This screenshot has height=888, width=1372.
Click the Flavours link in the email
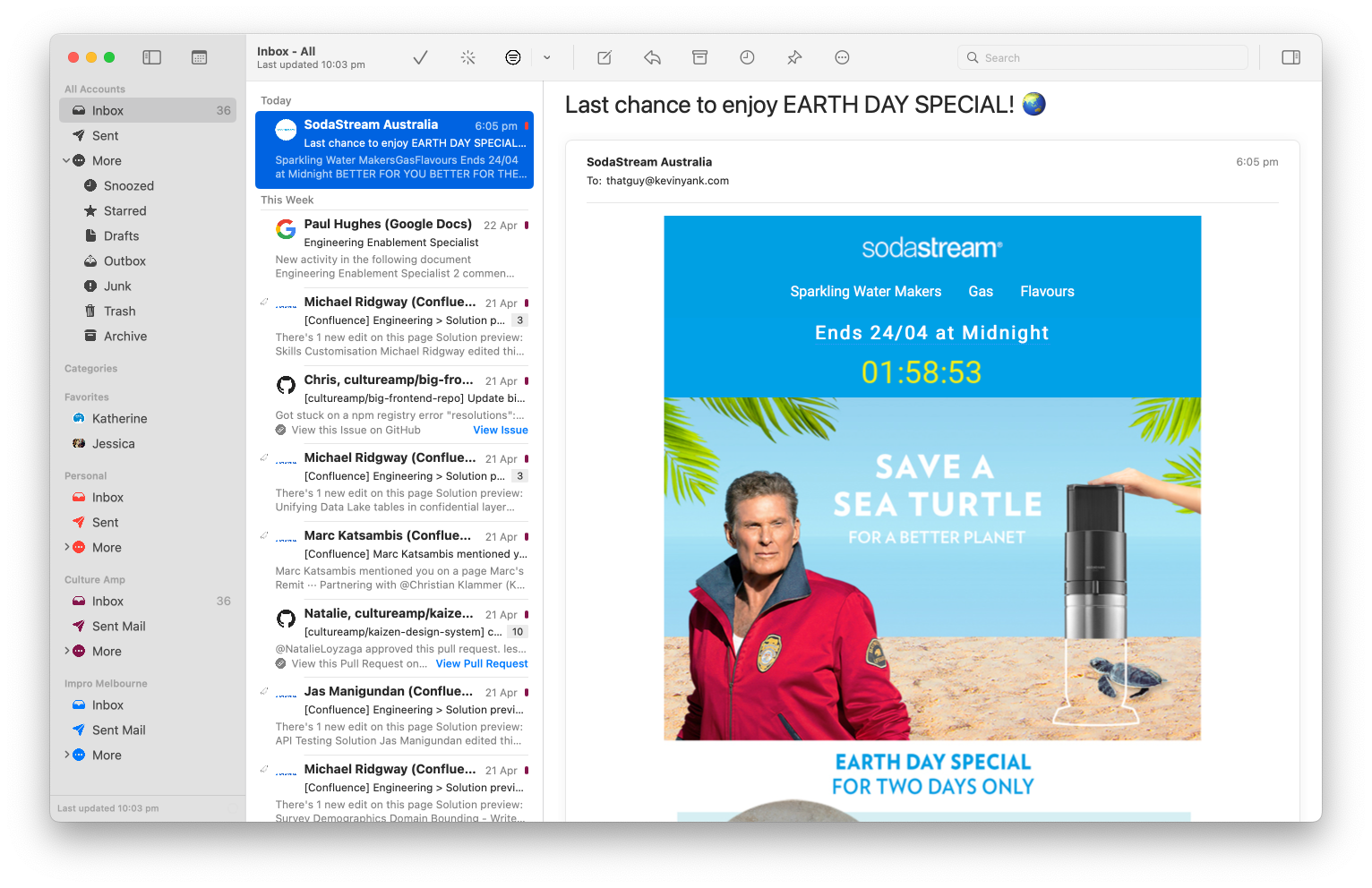(x=1047, y=292)
